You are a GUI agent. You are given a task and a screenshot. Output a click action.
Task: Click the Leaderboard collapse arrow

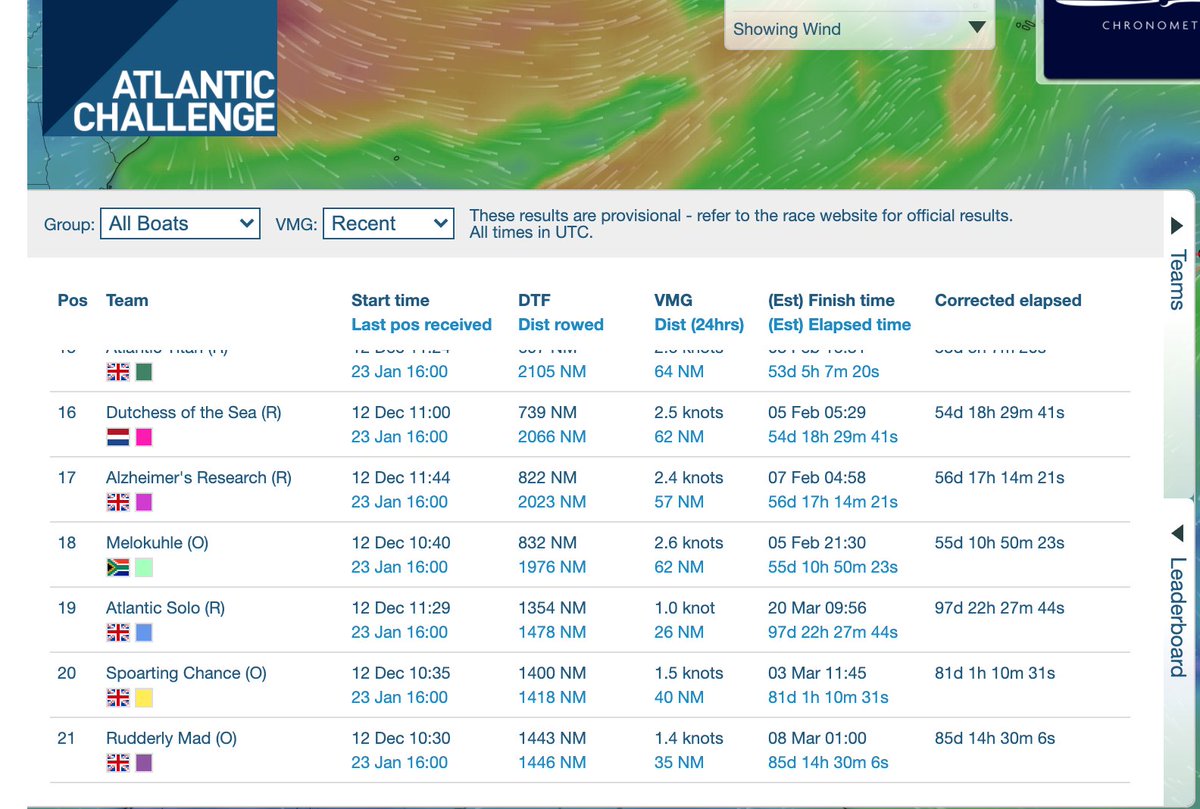(1178, 531)
